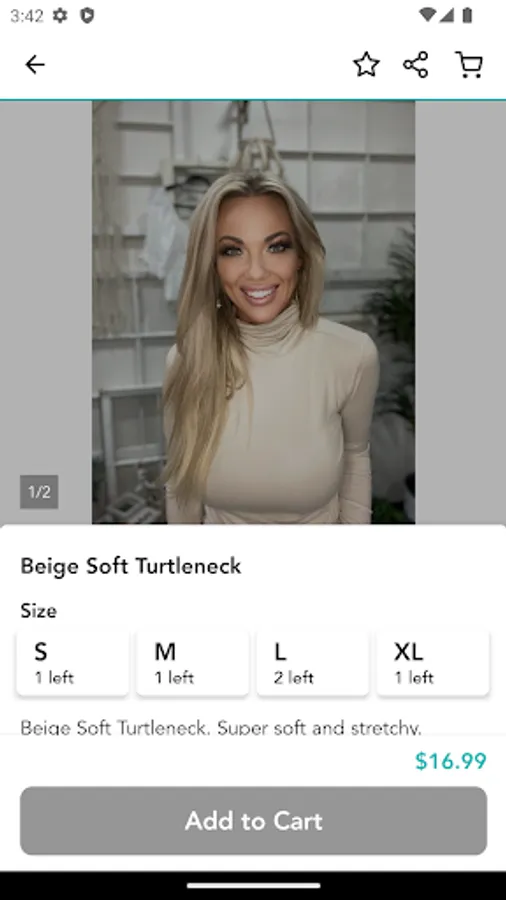Image resolution: width=506 pixels, height=900 pixels.
Task: Go back using the arrow icon
Action: click(x=34, y=65)
